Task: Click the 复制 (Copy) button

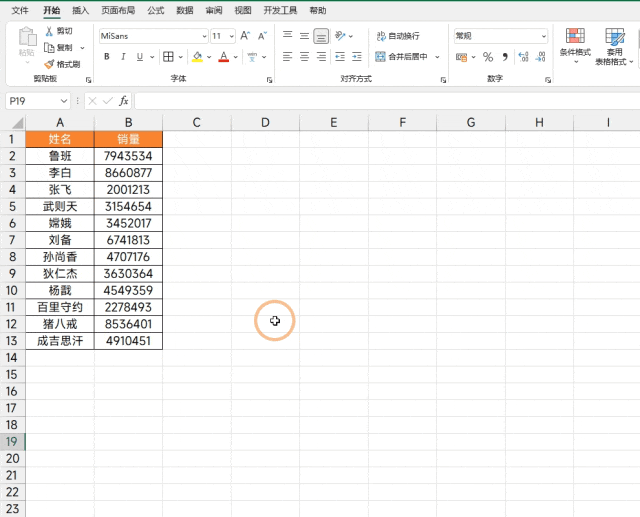Action: 60,48
